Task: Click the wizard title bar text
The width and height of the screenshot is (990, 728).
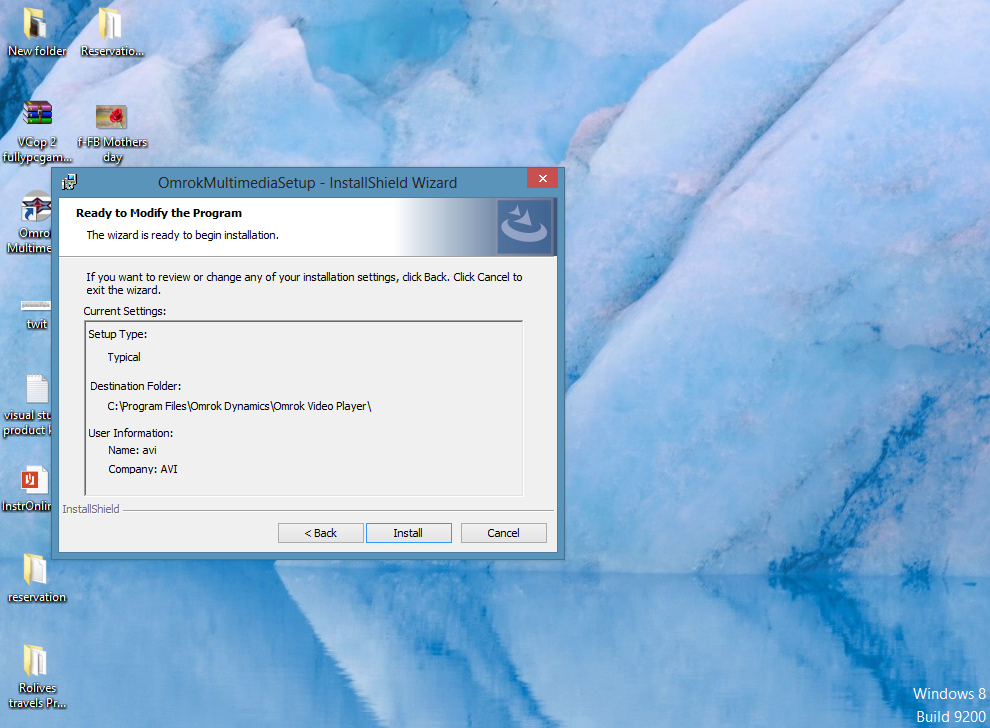Action: click(307, 183)
